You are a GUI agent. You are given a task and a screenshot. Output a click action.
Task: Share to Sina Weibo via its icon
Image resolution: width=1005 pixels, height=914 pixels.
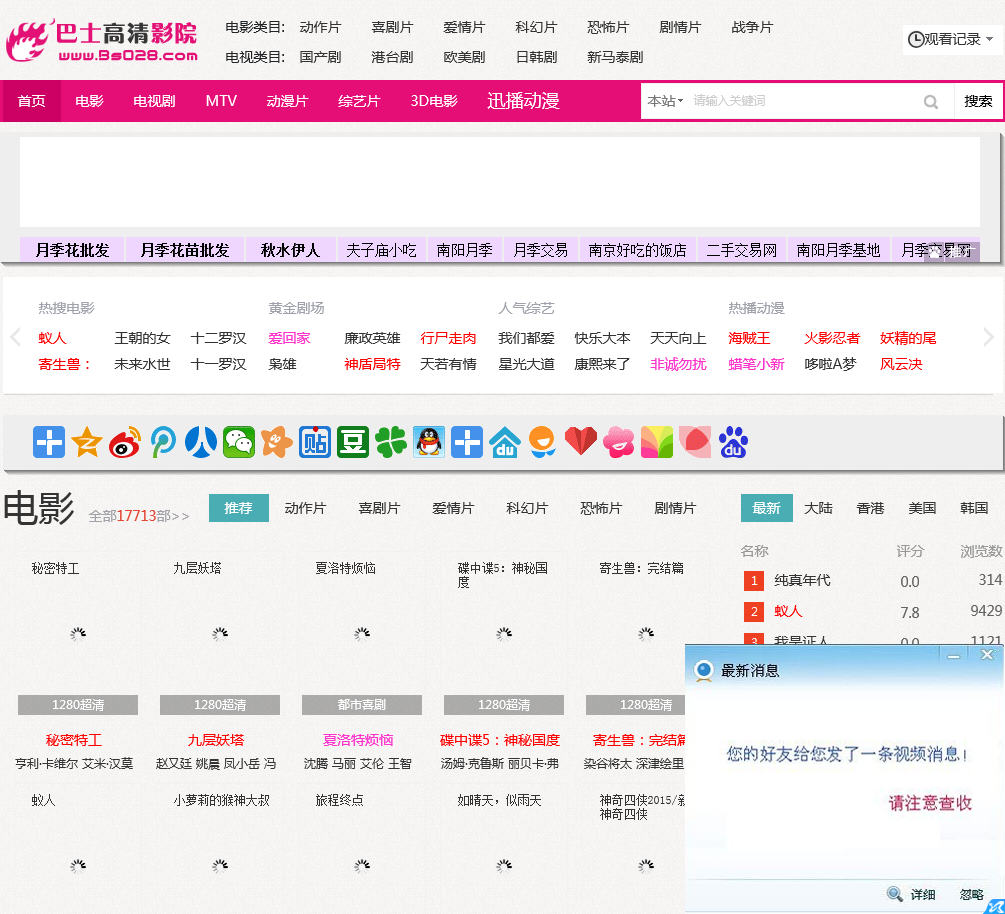pyautogui.click(x=125, y=442)
